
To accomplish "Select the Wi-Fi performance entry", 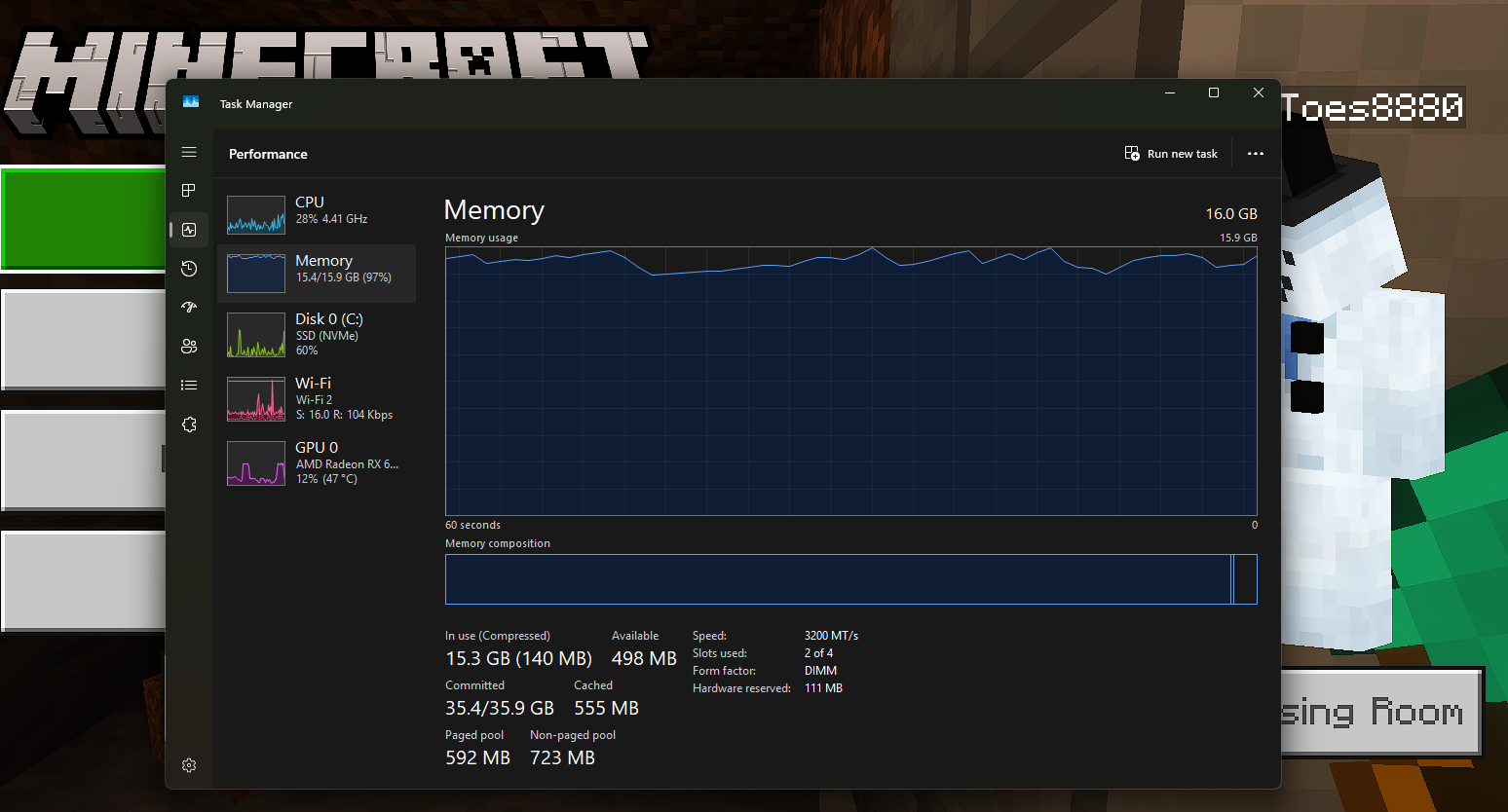I will pos(317,398).
